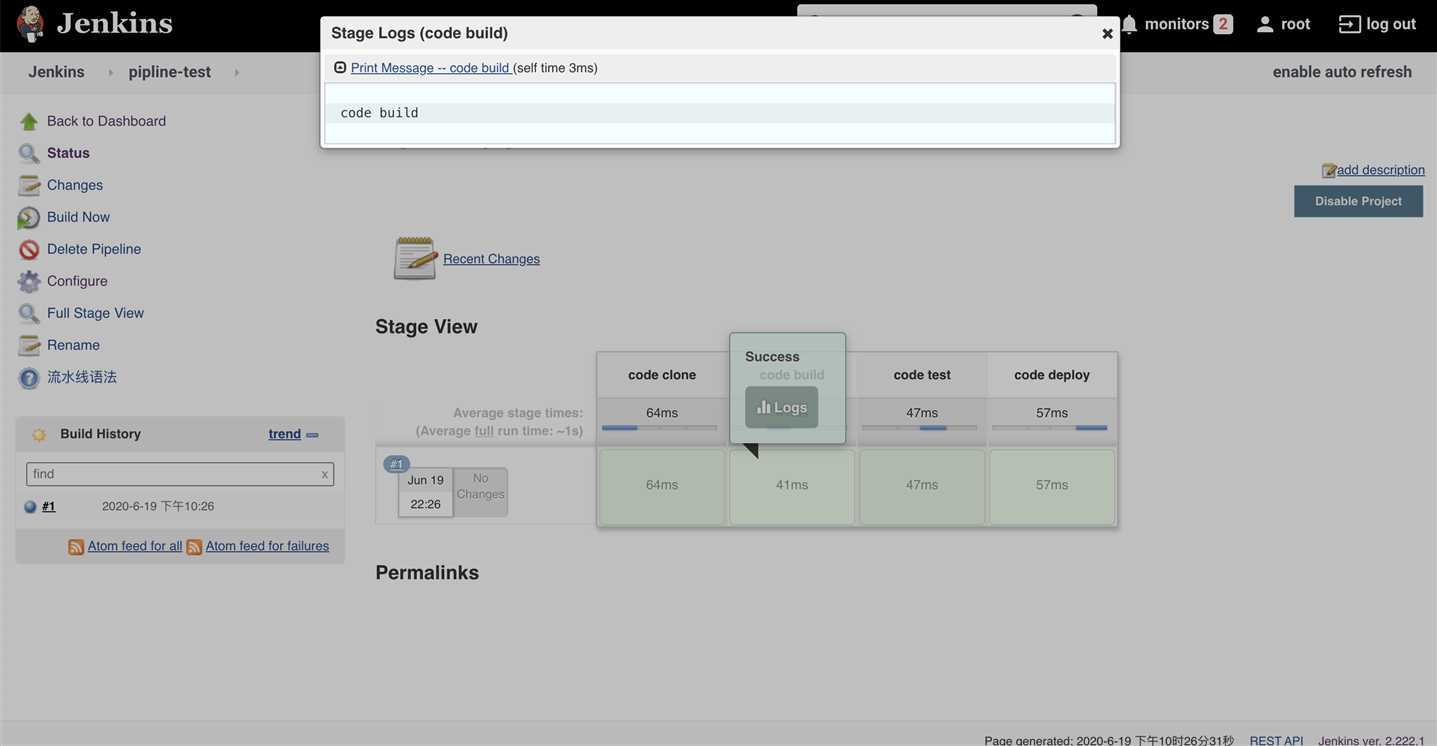
Task: Click the blue question mark help icon
Action: tap(29, 378)
